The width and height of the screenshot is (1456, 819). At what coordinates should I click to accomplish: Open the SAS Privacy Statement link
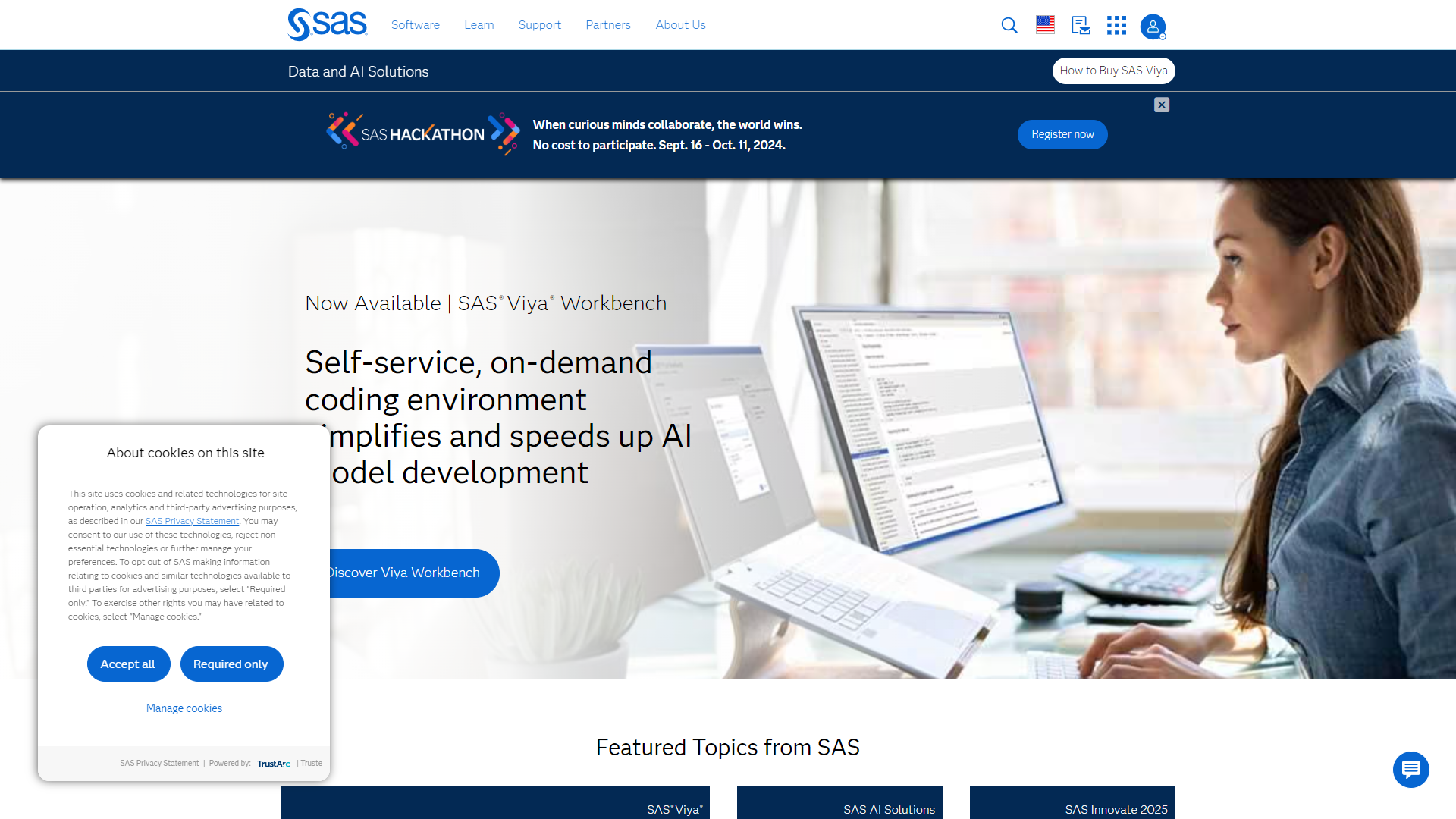click(x=192, y=521)
